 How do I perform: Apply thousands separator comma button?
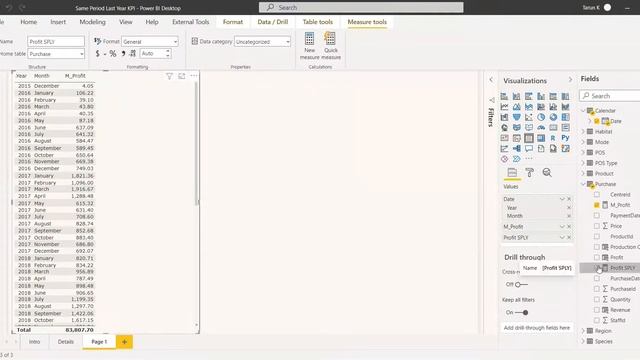(123, 53)
